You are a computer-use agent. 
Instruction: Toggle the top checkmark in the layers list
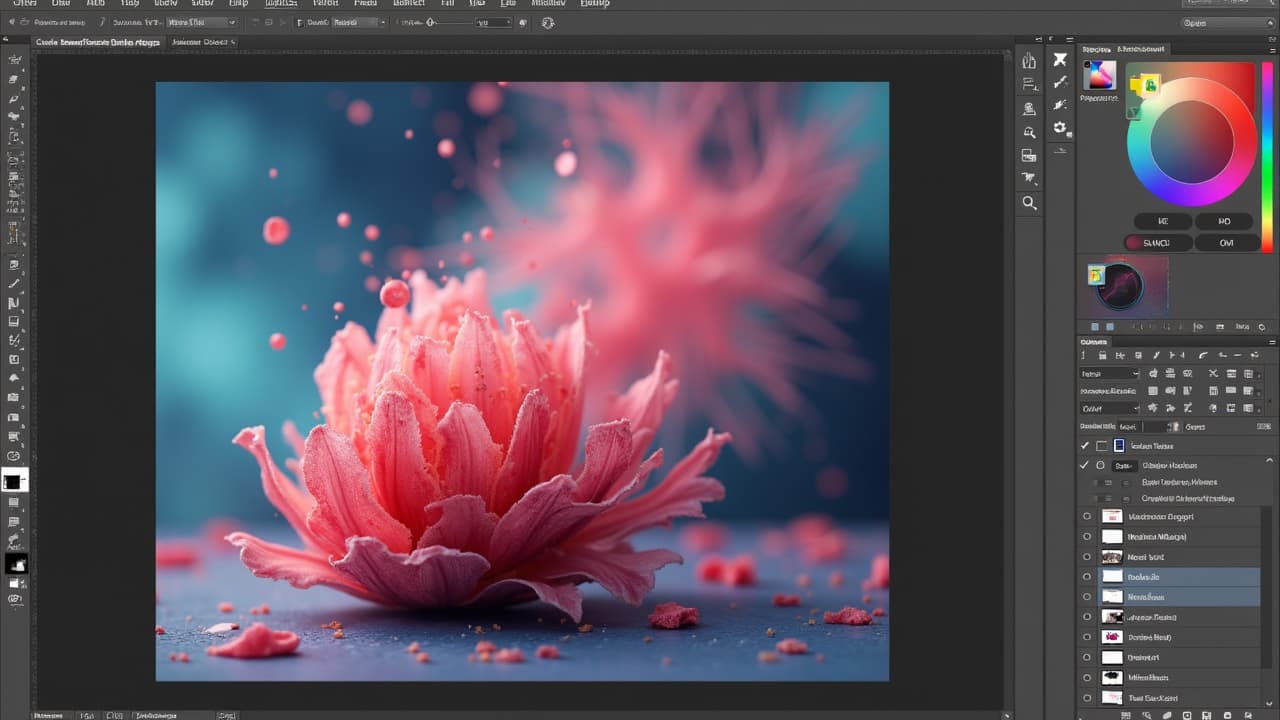(1085, 446)
